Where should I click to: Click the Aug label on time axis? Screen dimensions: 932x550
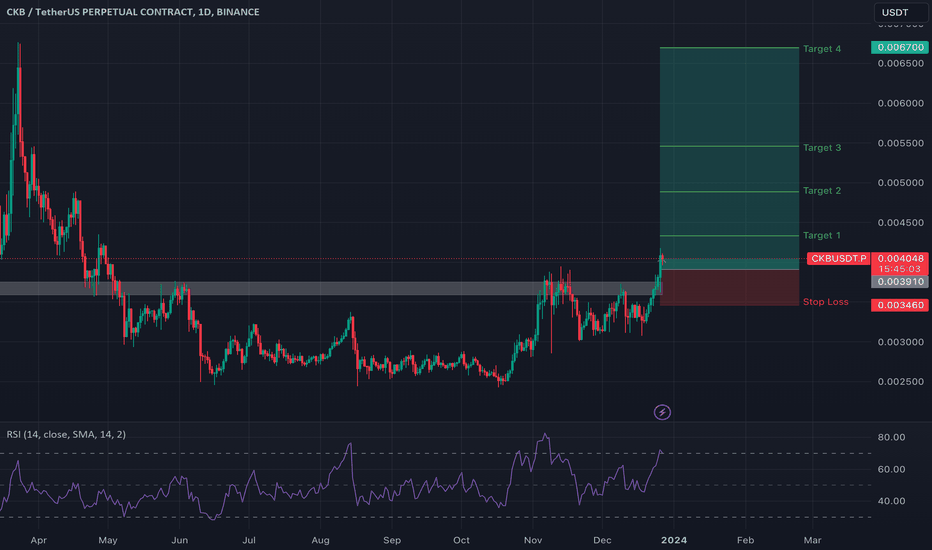tap(320, 540)
